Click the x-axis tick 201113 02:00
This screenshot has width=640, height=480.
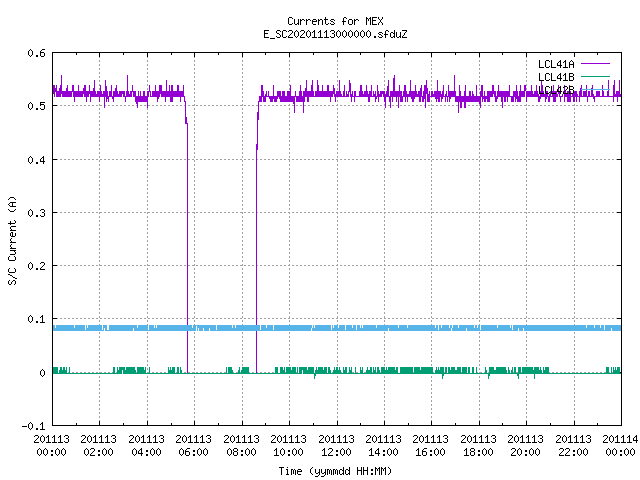tap(98, 446)
